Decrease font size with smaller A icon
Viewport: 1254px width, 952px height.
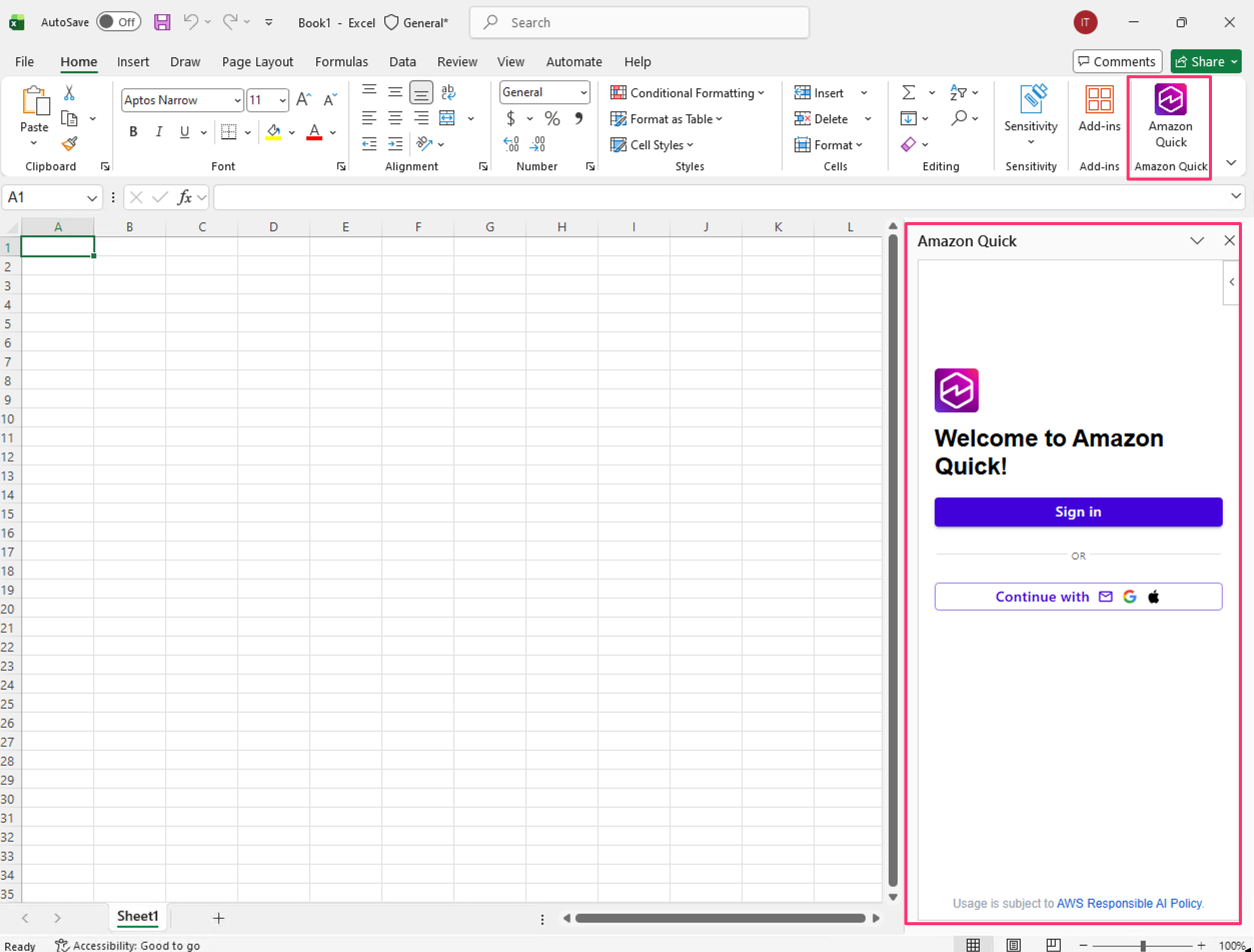point(329,100)
